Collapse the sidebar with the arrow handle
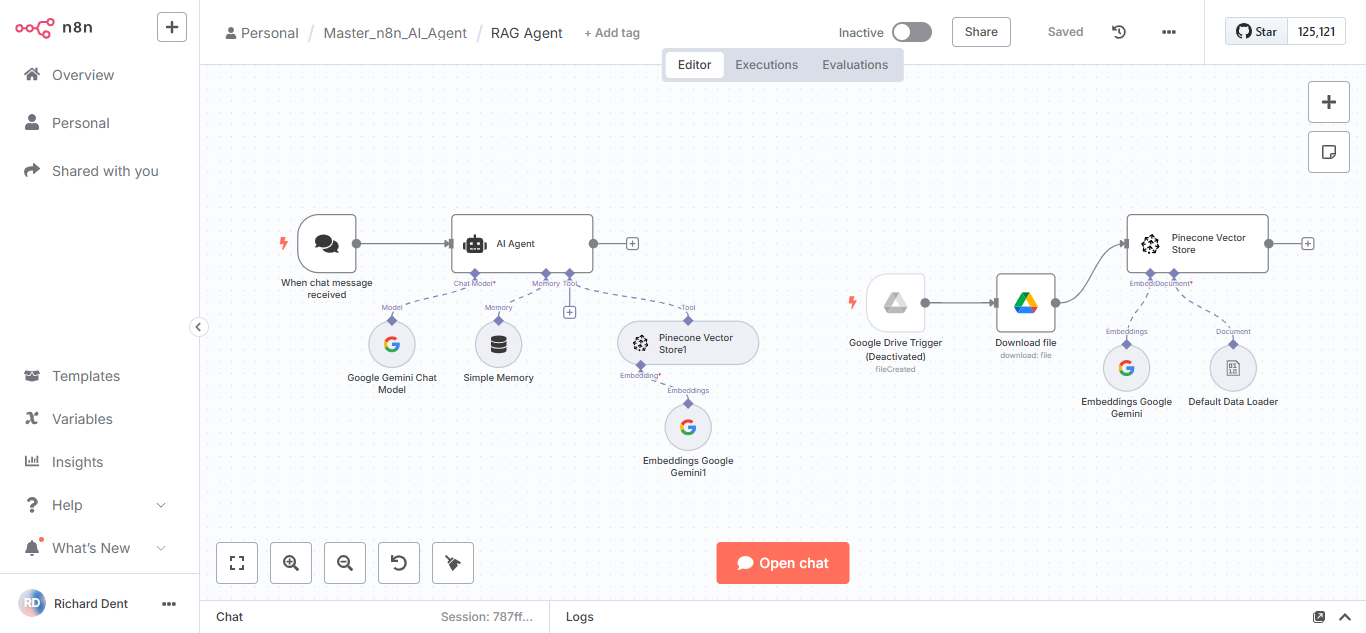The image size is (1366, 633). coord(199,327)
